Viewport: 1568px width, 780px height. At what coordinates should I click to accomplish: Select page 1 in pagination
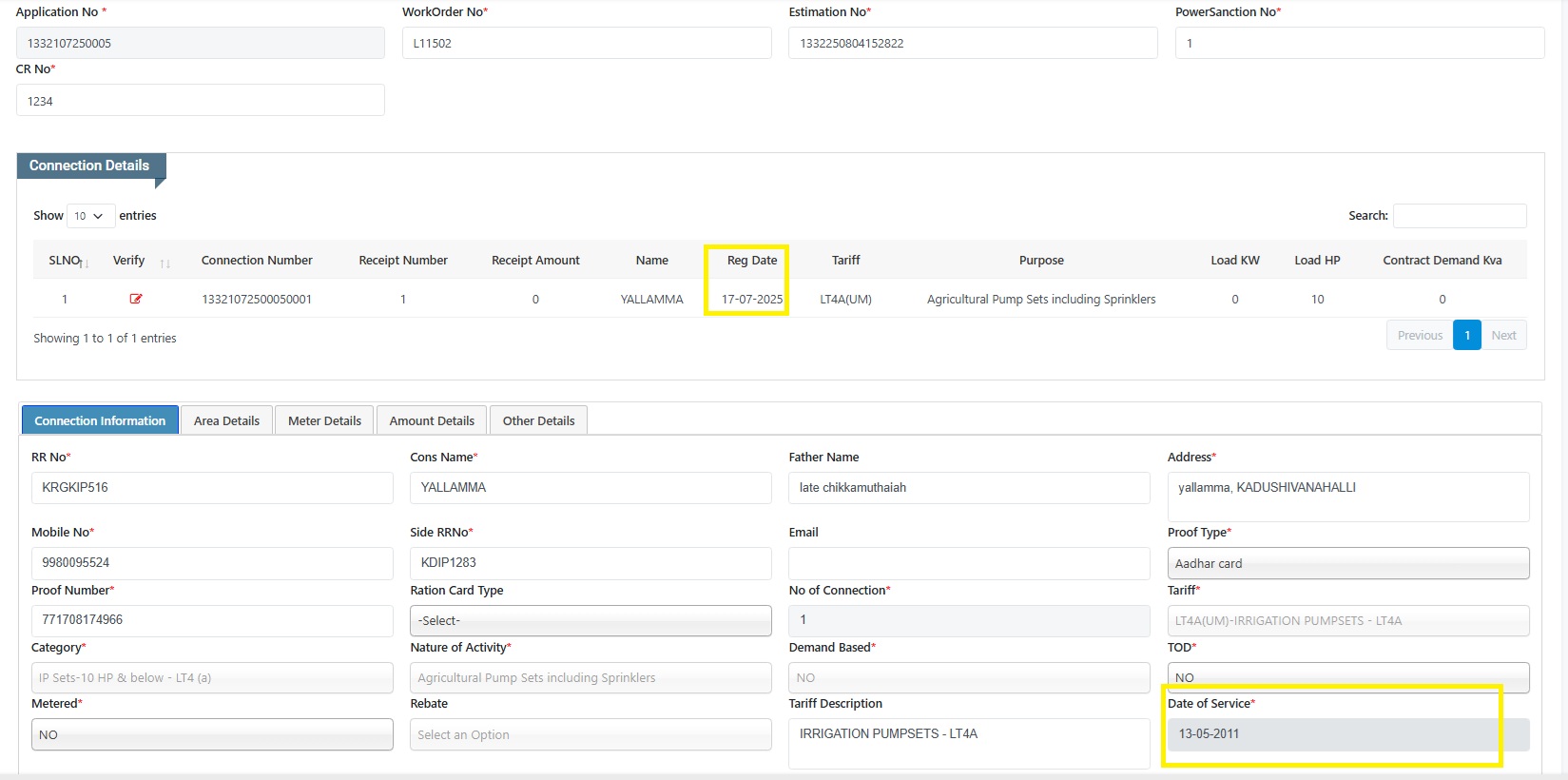click(1467, 335)
